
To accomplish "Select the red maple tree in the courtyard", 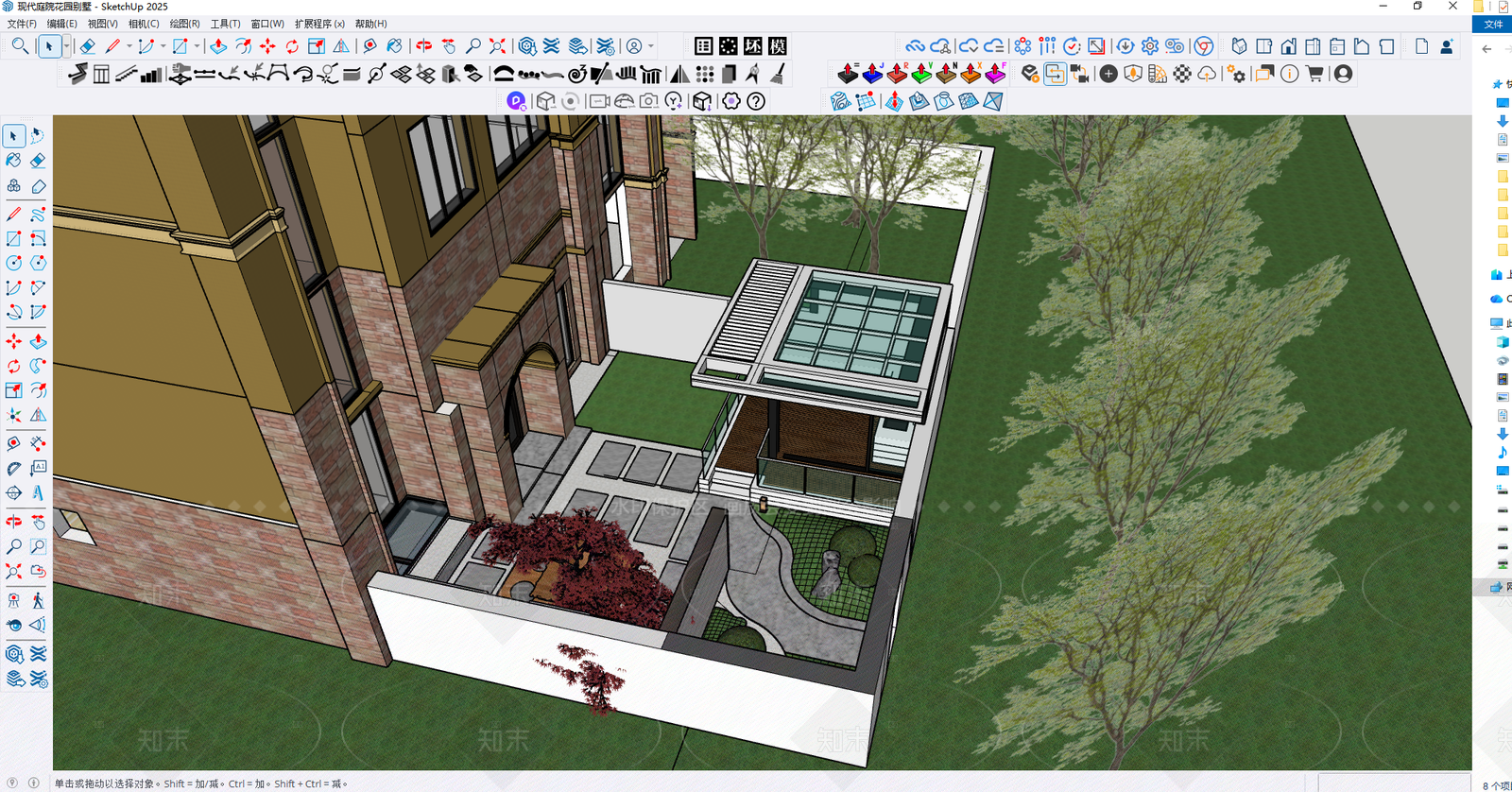I will click(x=576, y=567).
